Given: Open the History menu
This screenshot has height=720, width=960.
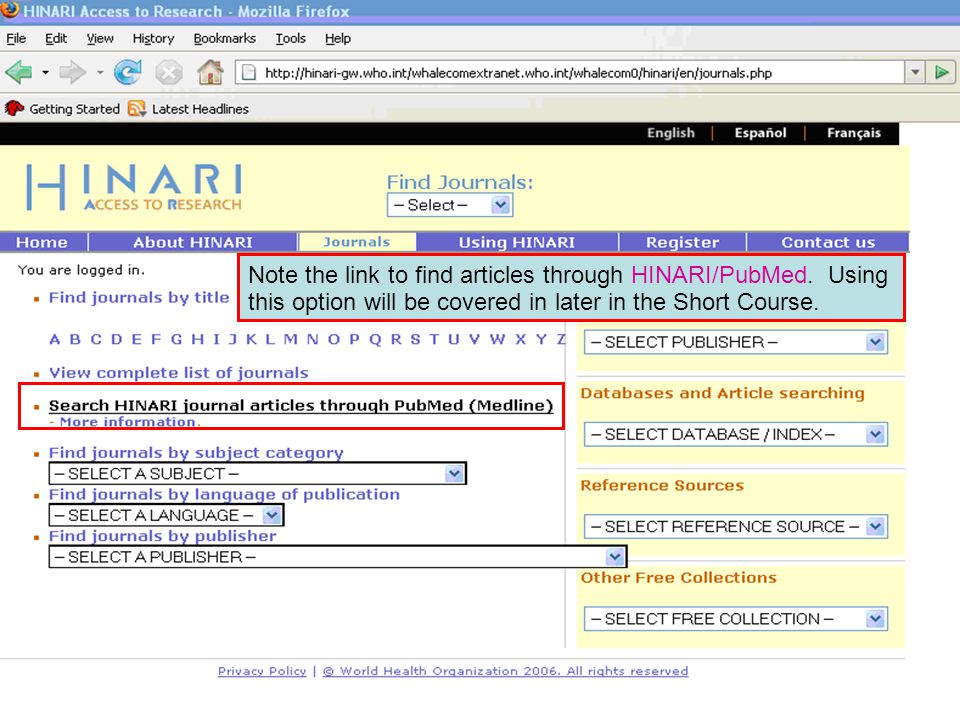Looking at the screenshot, I should [153, 39].
